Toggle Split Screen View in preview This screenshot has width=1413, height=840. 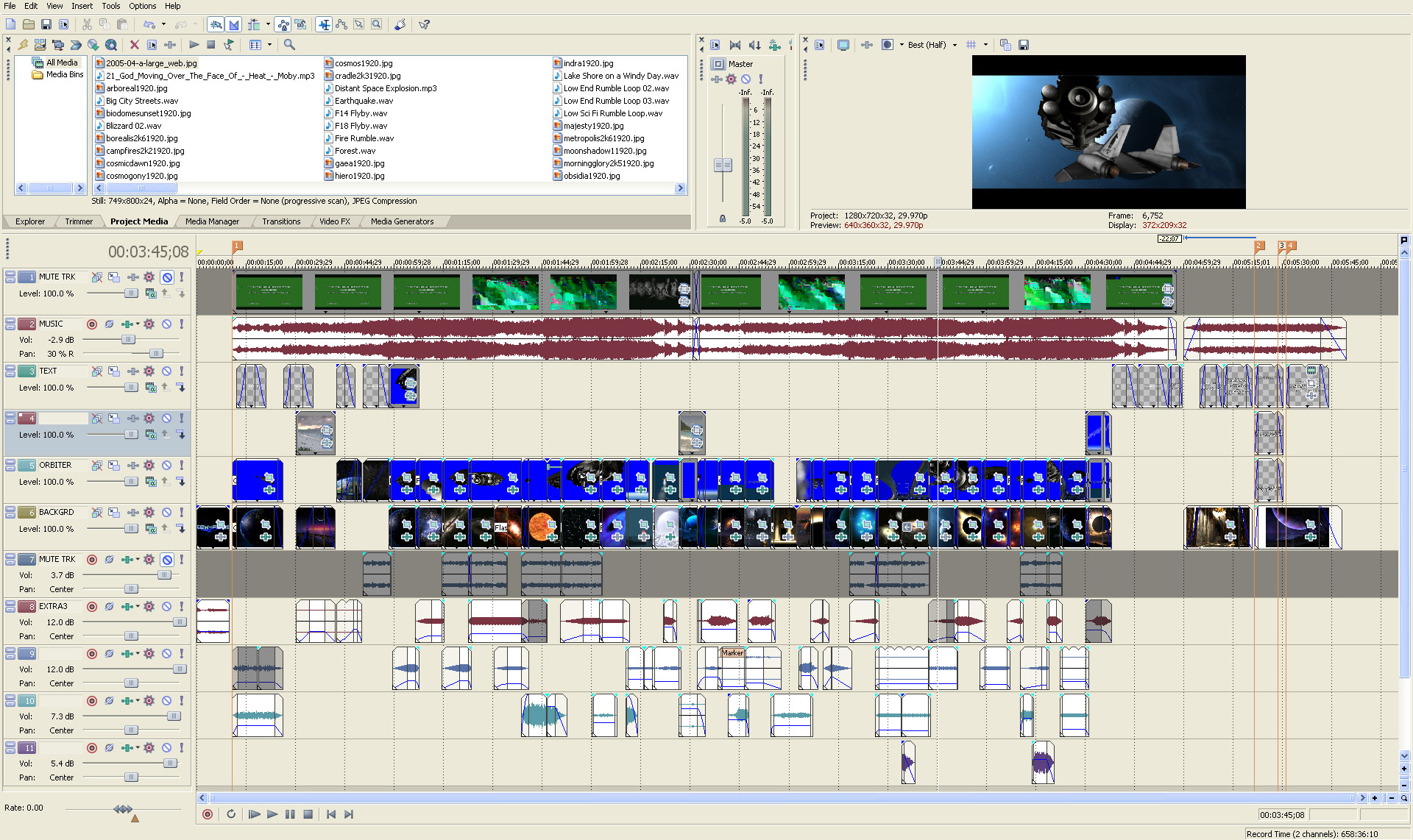tap(888, 45)
